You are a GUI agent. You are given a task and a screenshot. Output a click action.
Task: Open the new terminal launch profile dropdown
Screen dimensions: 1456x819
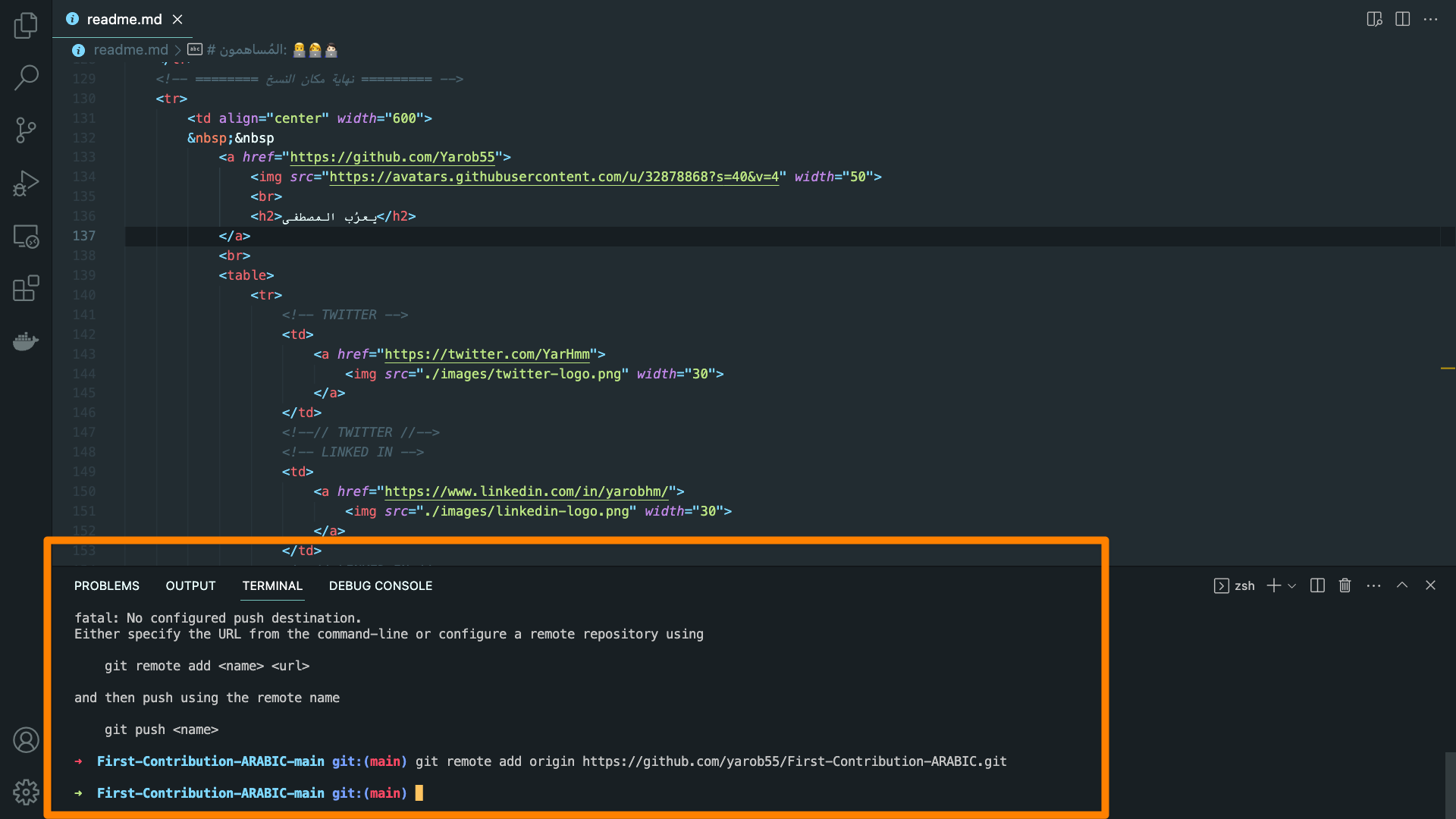pyautogui.click(x=1292, y=586)
